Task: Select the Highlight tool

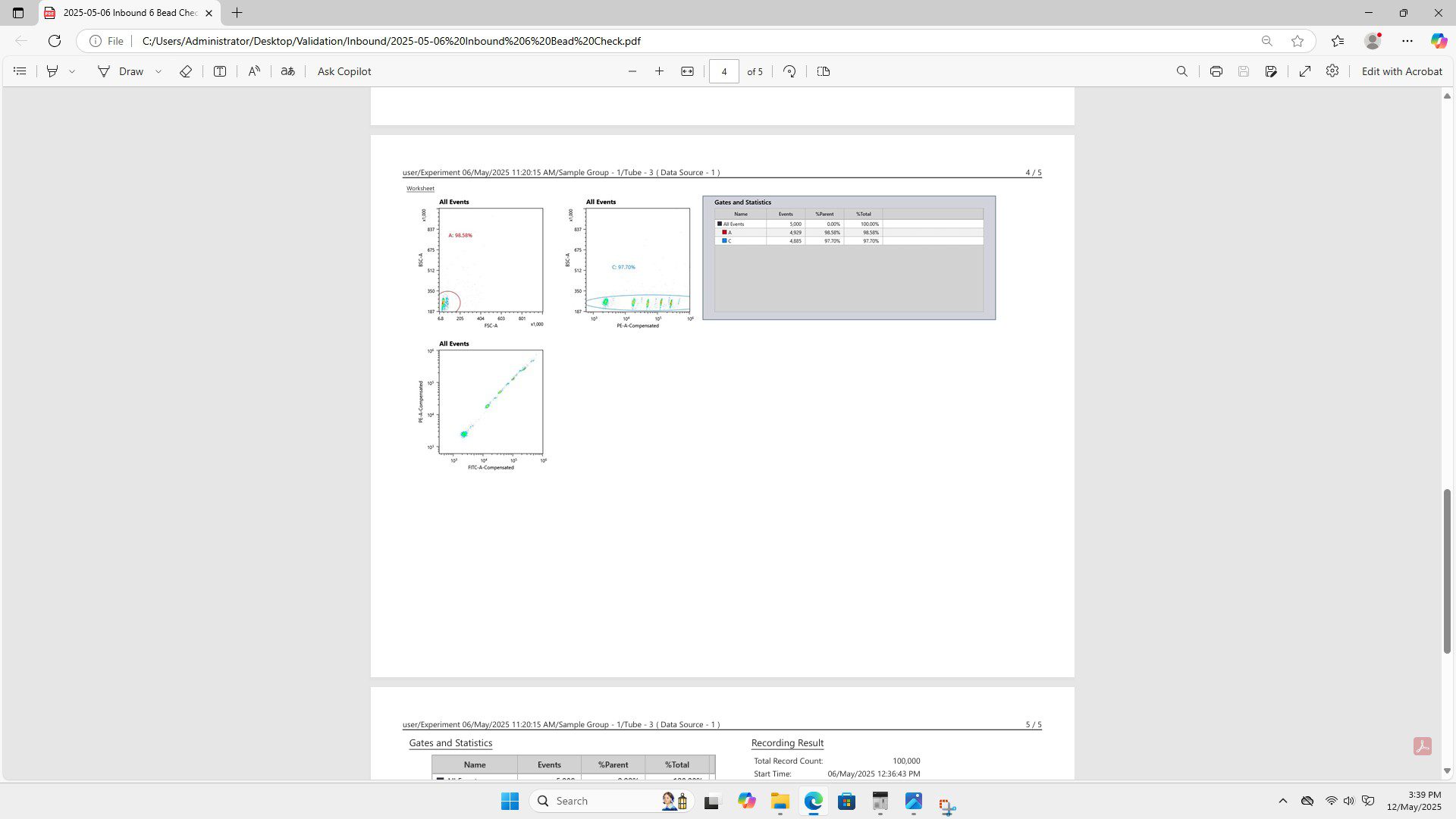Action: click(52, 71)
